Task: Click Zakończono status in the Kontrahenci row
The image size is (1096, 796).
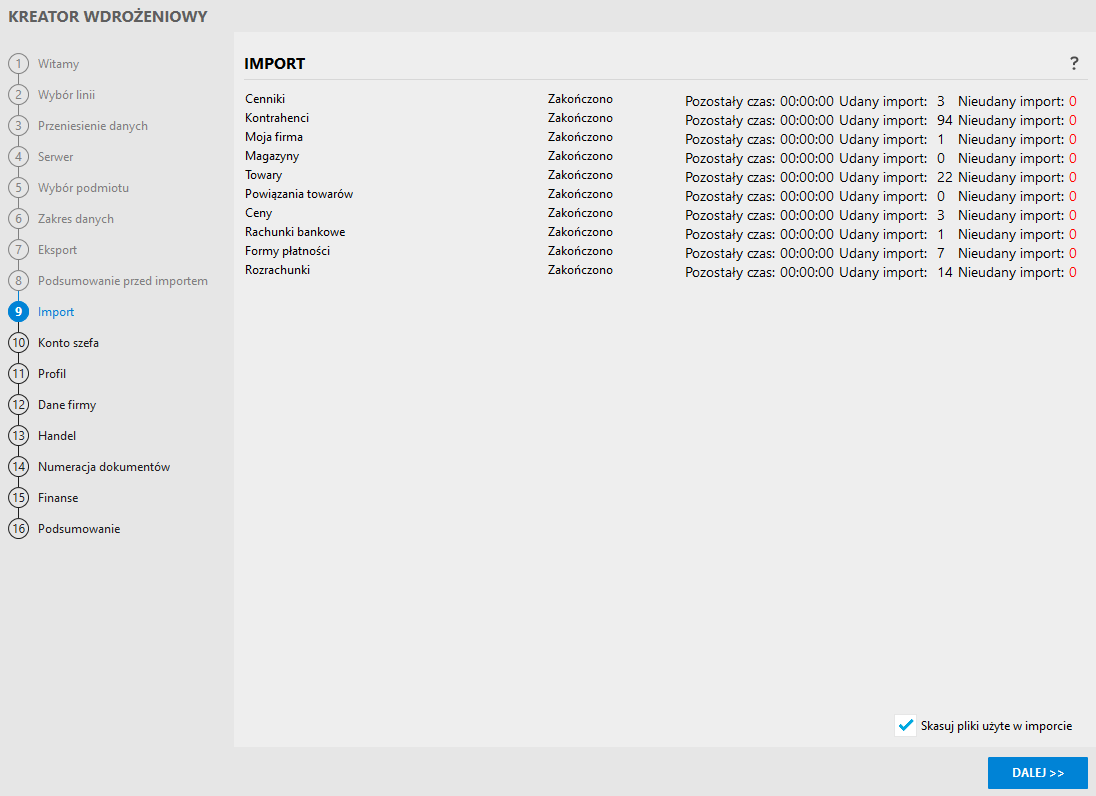Action: [x=580, y=118]
